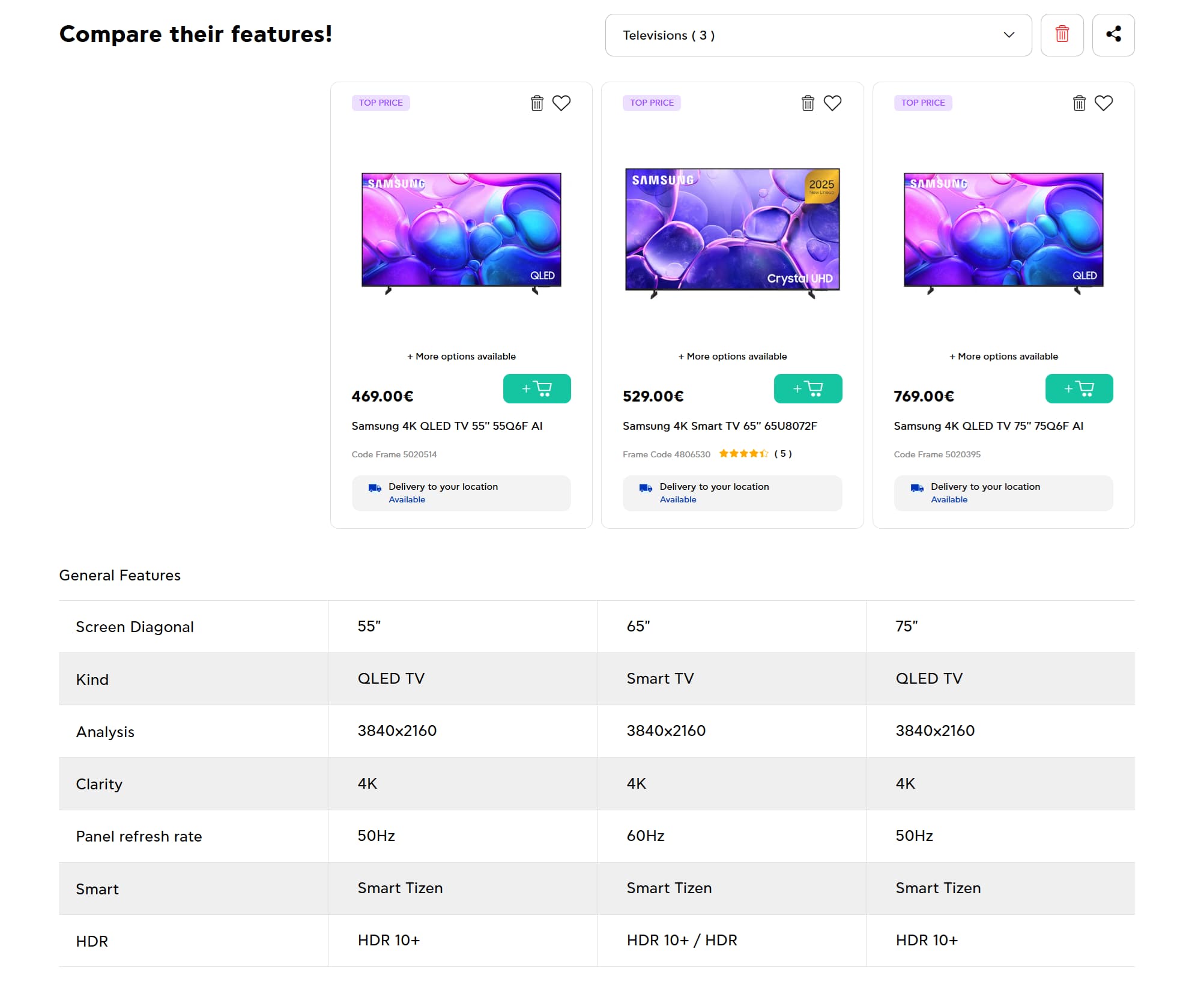The height and width of the screenshot is (985, 1204).
Task: Remove the 55" QLED TV from comparison
Action: [536, 103]
